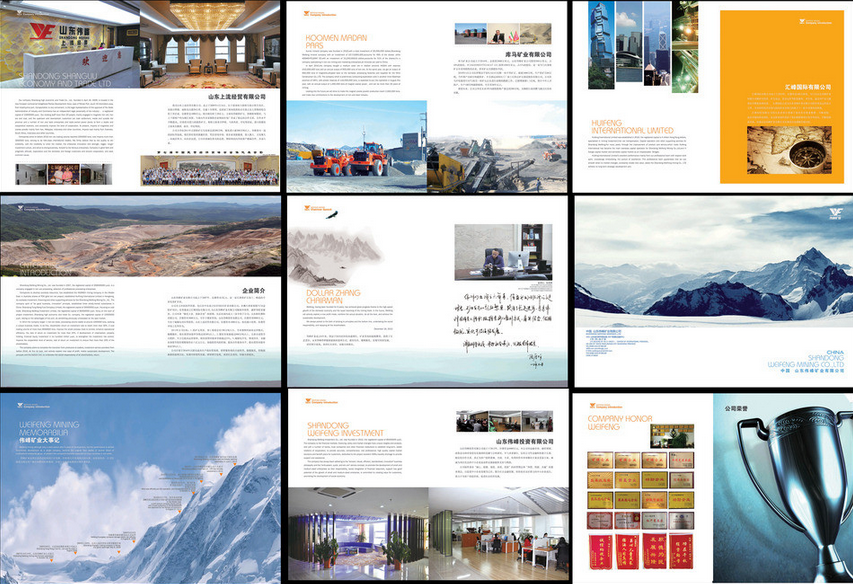Click the VF logo on the snow-mountain cover

(835, 213)
